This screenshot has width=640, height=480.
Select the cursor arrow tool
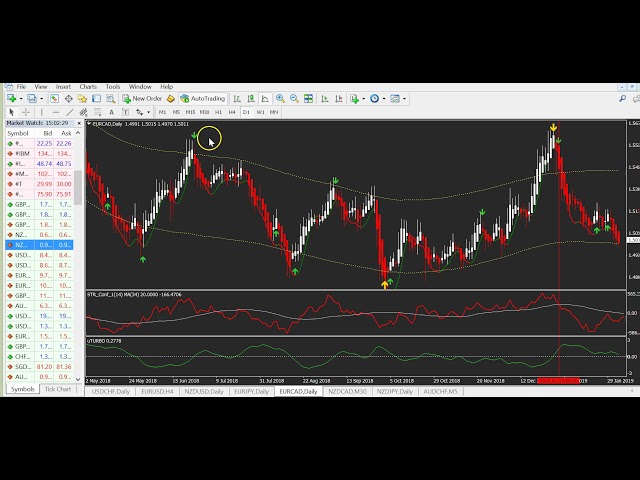click(9, 112)
